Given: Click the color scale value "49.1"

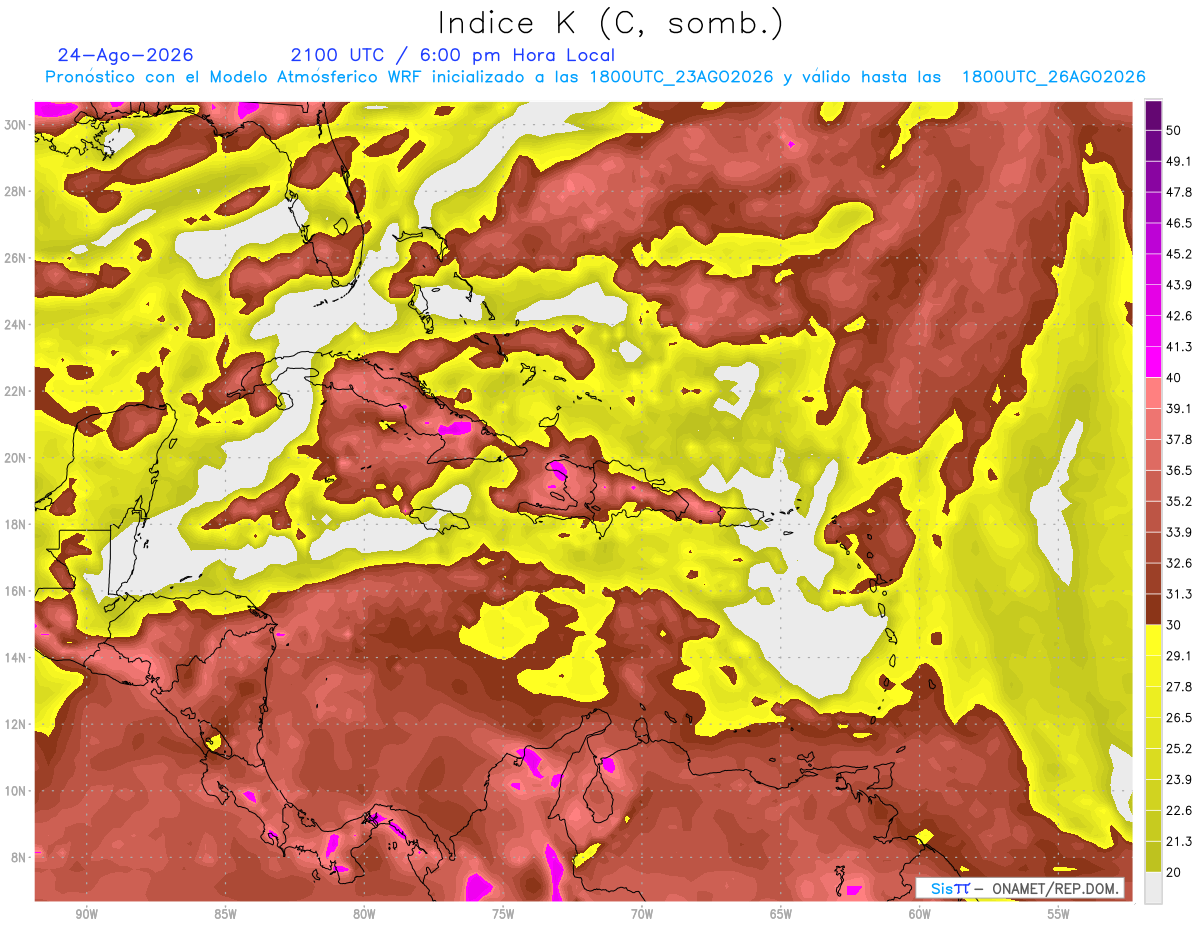Looking at the screenshot, I should tap(1179, 161).
